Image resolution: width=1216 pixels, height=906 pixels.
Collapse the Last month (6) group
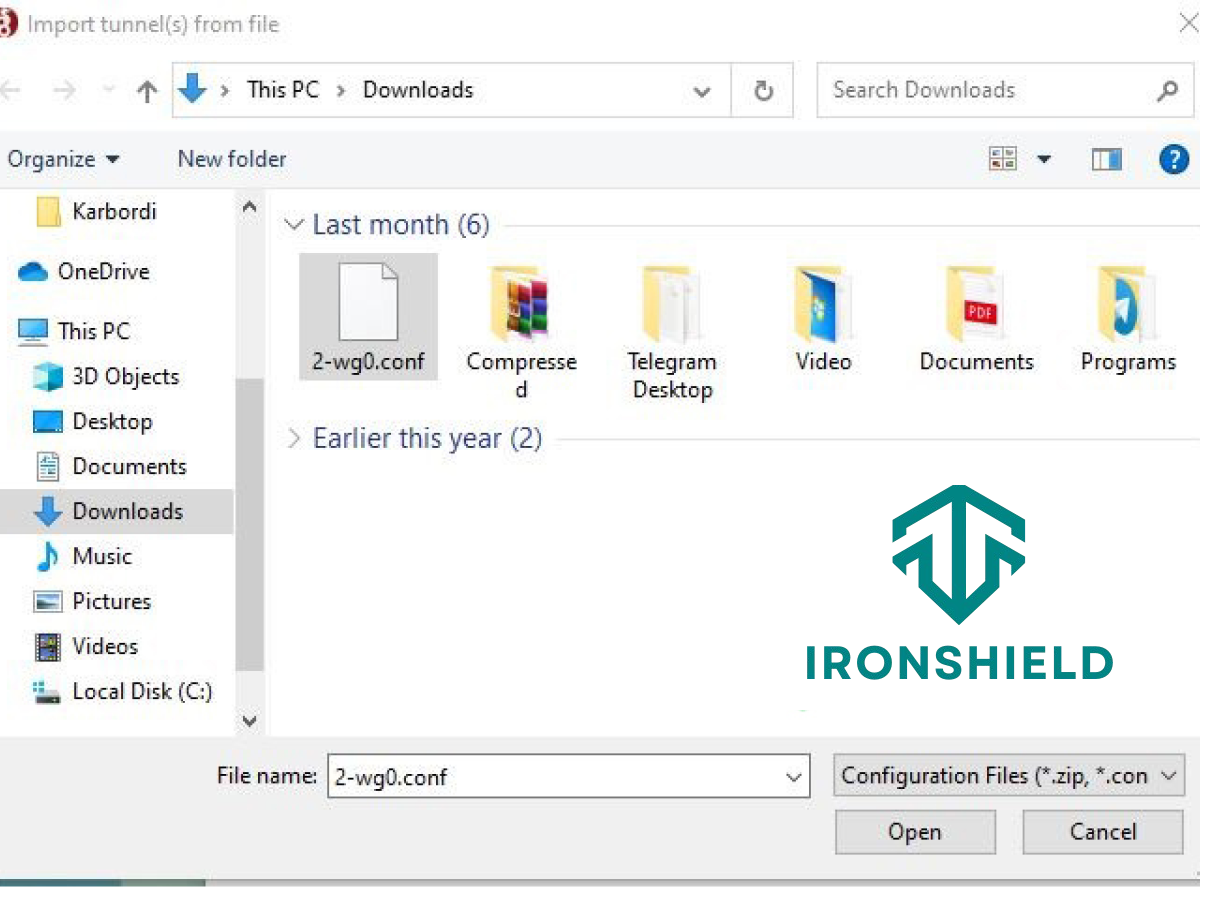point(294,225)
